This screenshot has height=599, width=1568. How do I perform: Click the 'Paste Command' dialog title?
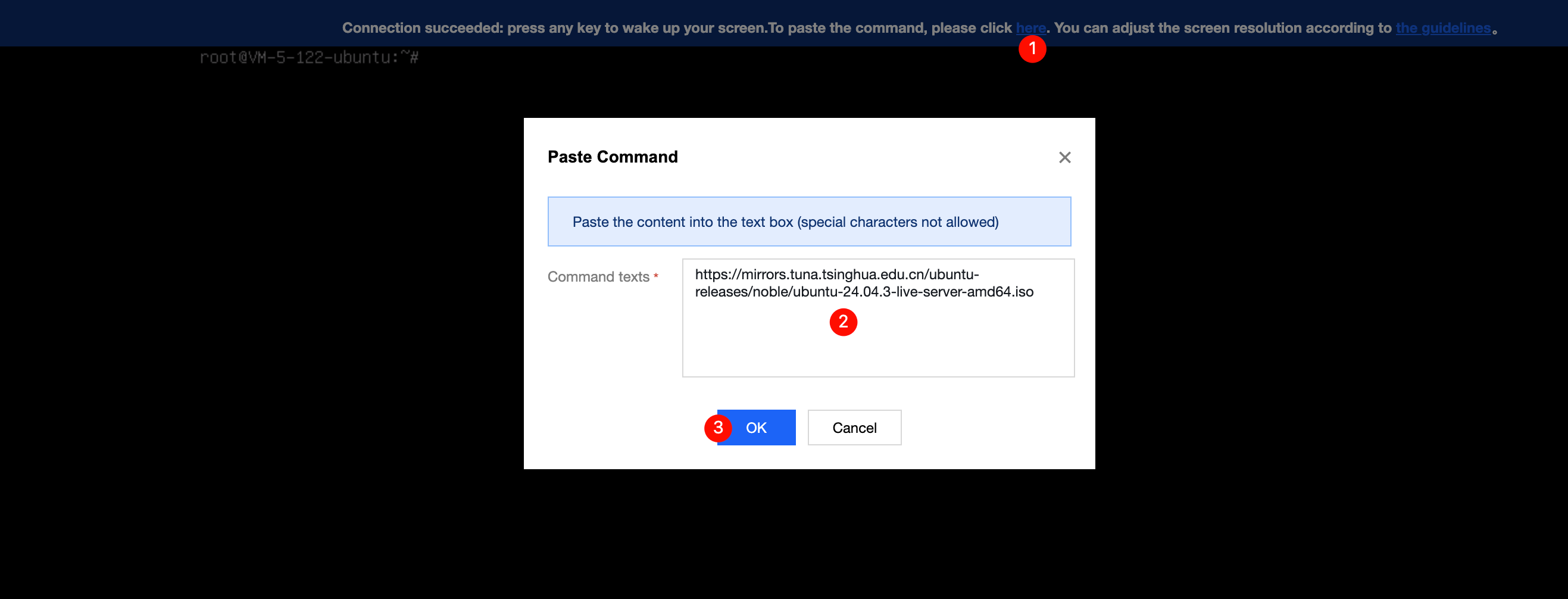612,157
